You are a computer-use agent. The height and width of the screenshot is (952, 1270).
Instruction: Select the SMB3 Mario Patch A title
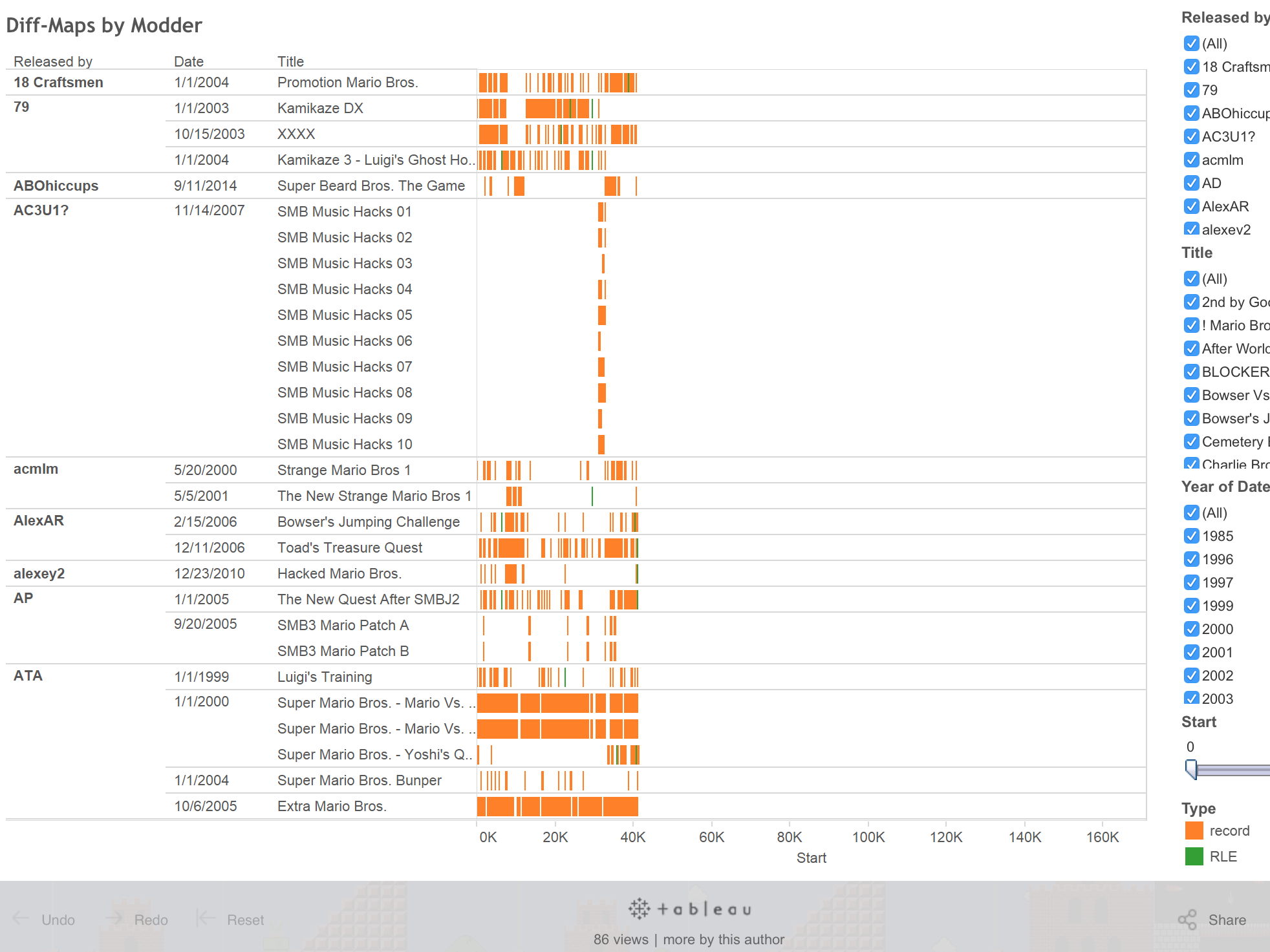[x=343, y=625]
